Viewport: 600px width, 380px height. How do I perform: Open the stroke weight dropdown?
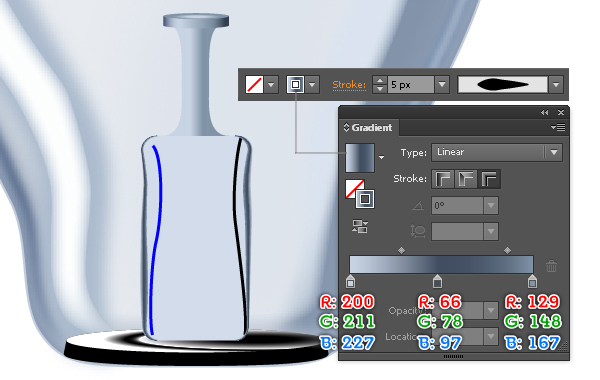click(x=442, y=85)
